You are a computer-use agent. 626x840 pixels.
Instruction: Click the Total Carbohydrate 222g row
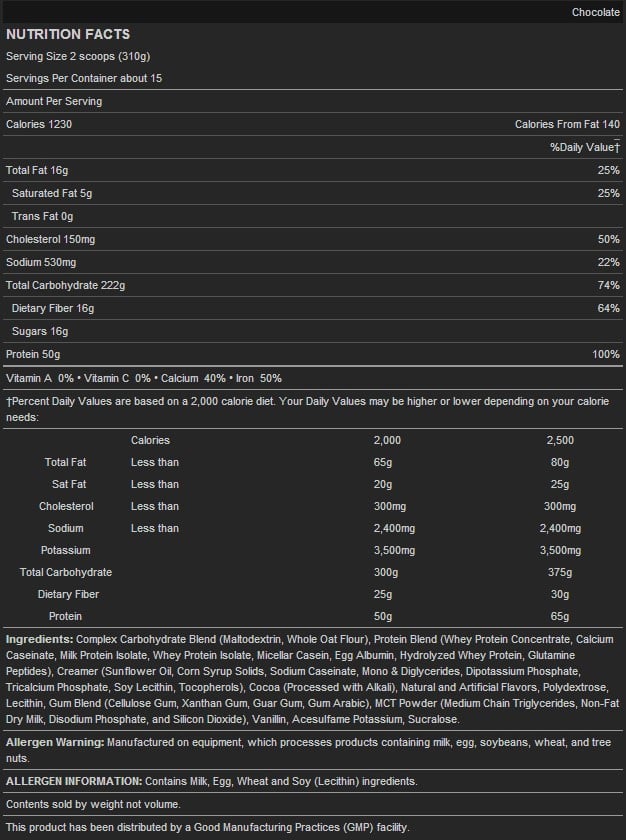pyautogui.click(x=65, y=285)
